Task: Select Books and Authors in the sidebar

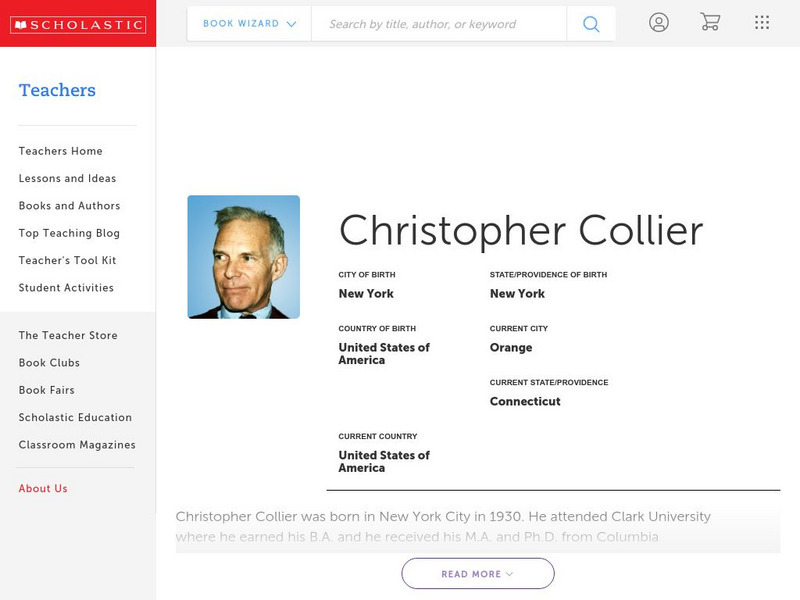Action: 69,206
